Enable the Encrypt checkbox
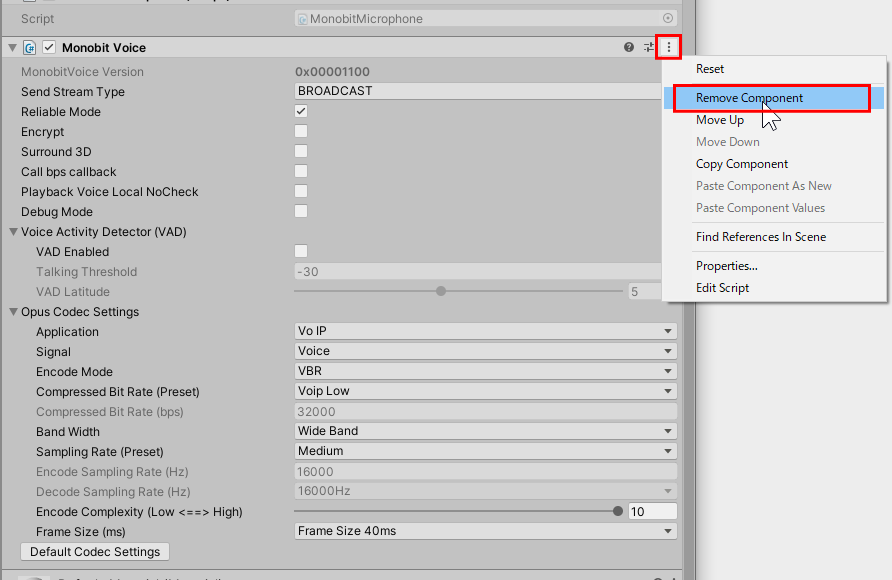892x580 pixels. coord(301,131)
